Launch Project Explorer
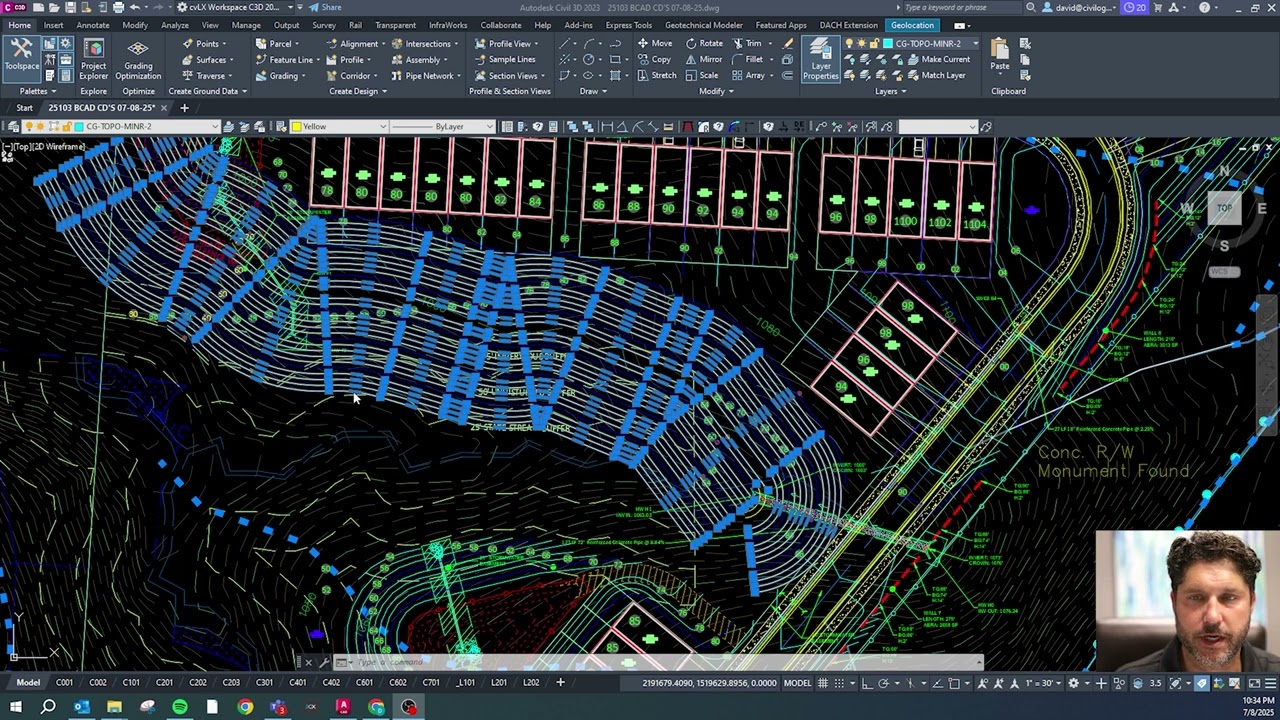The width and height of the screenshot is (1280, 720). [x=93, y=60]
